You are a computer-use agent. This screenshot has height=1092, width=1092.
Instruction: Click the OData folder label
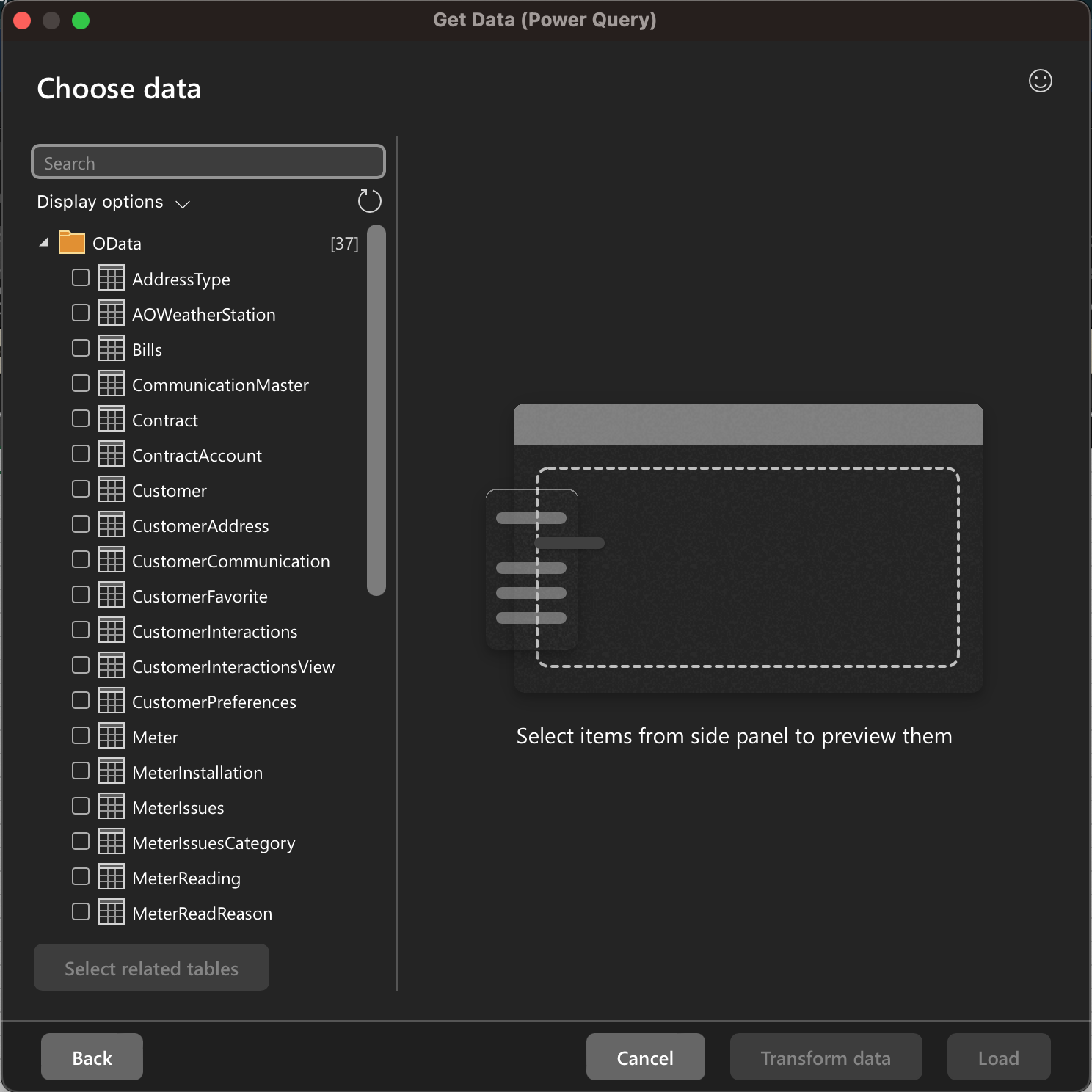pyautogui.click(x=117, y=244)
